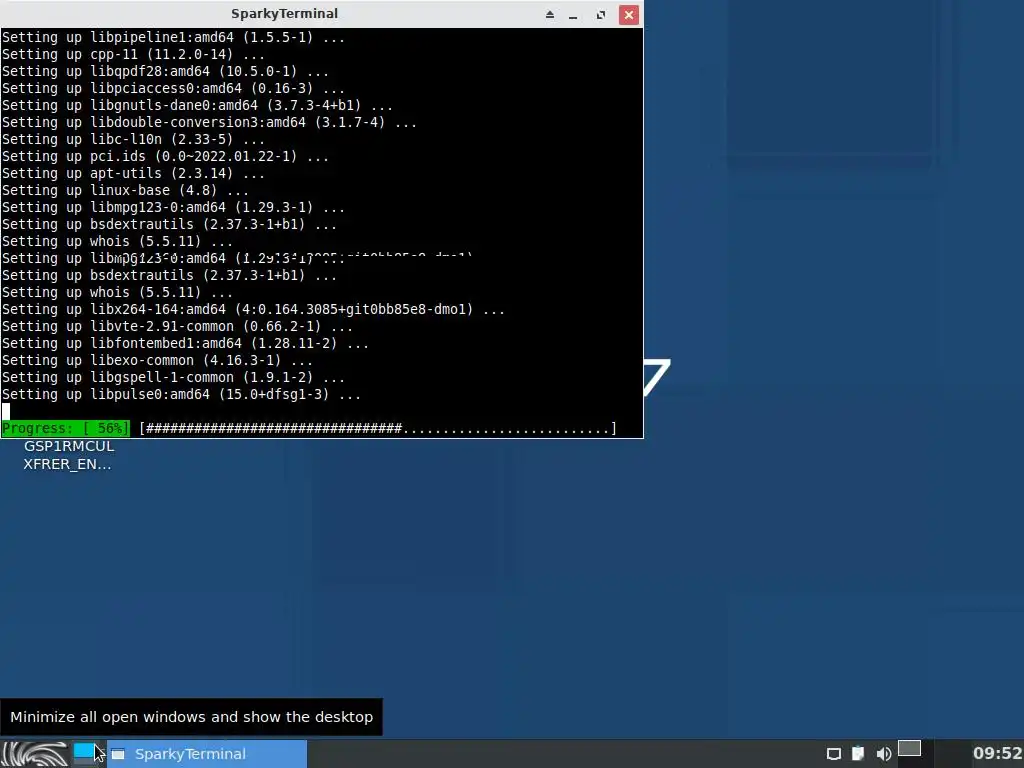Click the libgspell-1-common terminal line
Viewport: 1024px width, 768px height.
(173, 377)
